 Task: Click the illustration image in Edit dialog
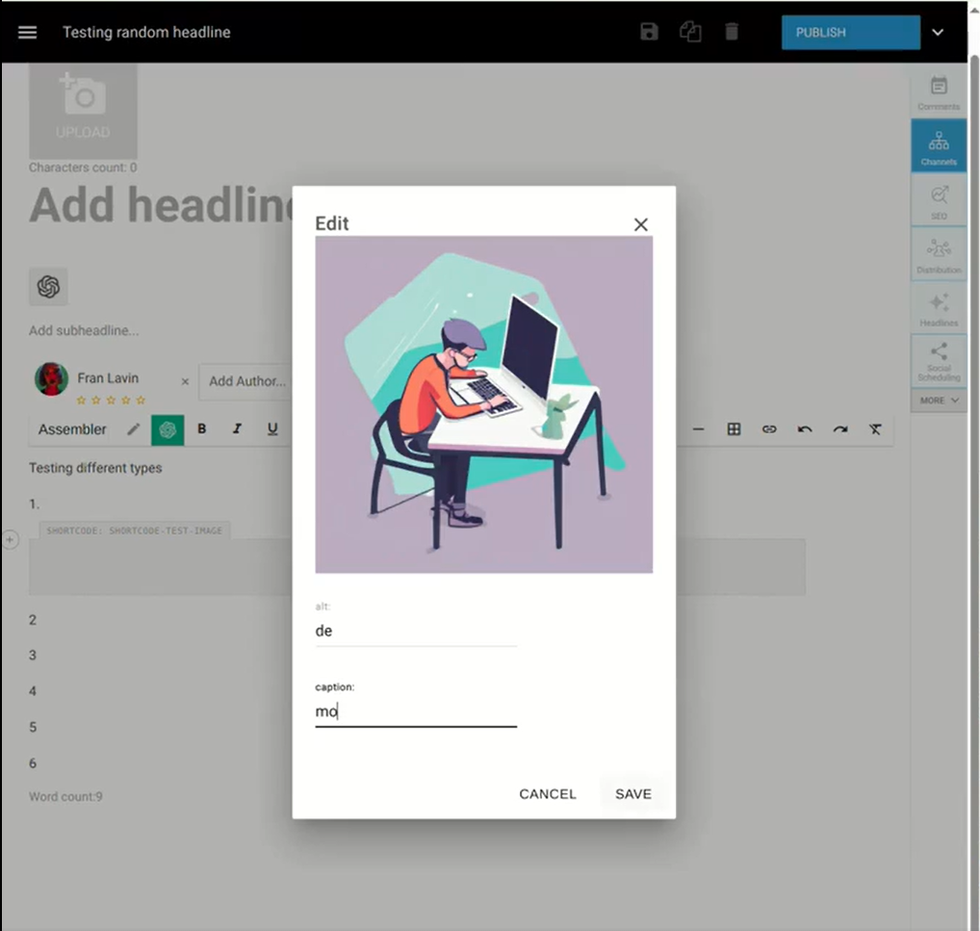click(483, 404)
